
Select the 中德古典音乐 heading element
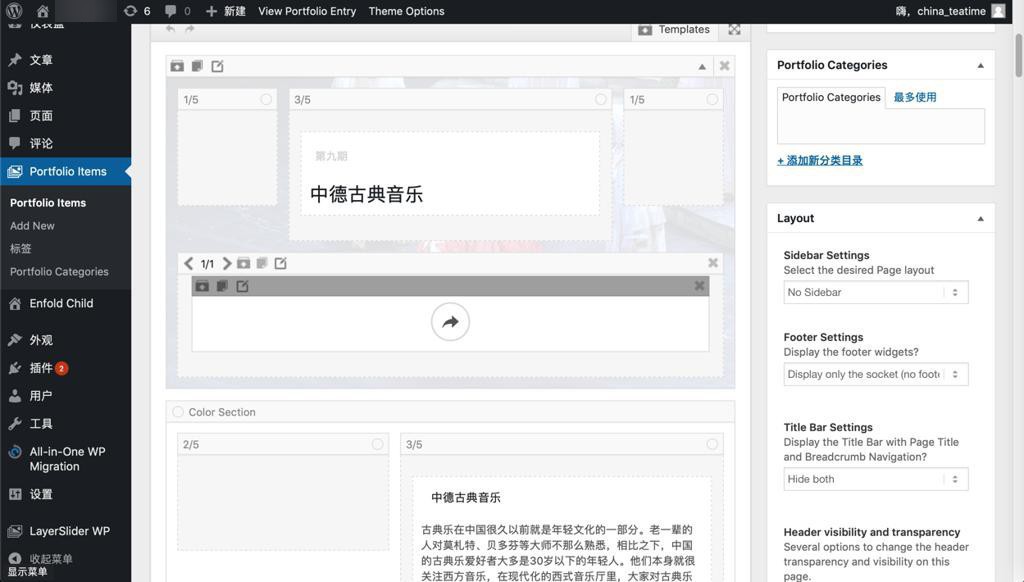coord(449,174)
